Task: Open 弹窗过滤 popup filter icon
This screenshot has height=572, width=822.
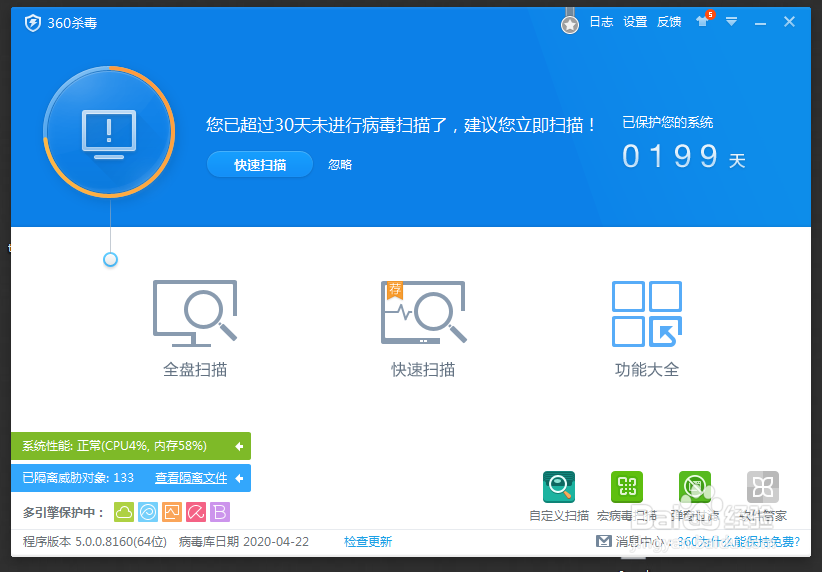Action: pos(695,487)
